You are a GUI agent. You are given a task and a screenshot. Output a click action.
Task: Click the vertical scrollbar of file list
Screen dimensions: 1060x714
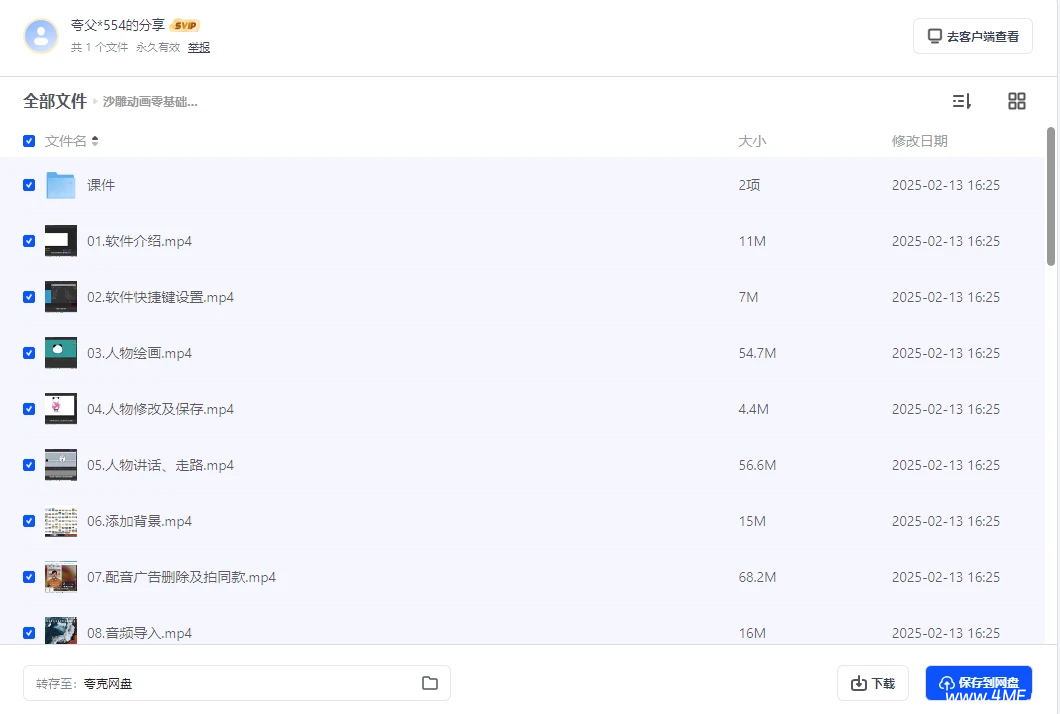click(1051, 196)
